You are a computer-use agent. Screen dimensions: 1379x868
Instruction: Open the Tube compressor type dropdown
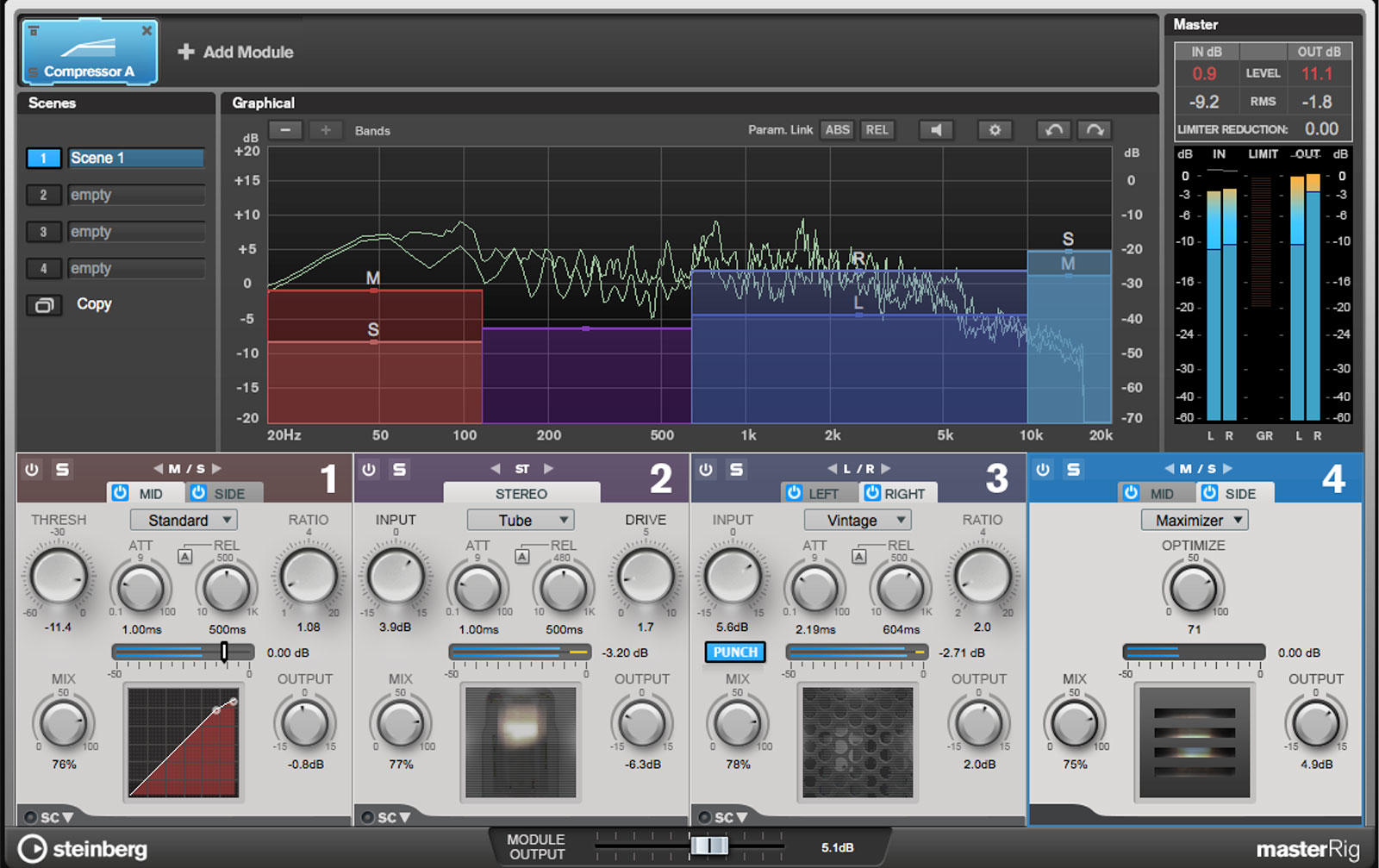tap(521, 520)
